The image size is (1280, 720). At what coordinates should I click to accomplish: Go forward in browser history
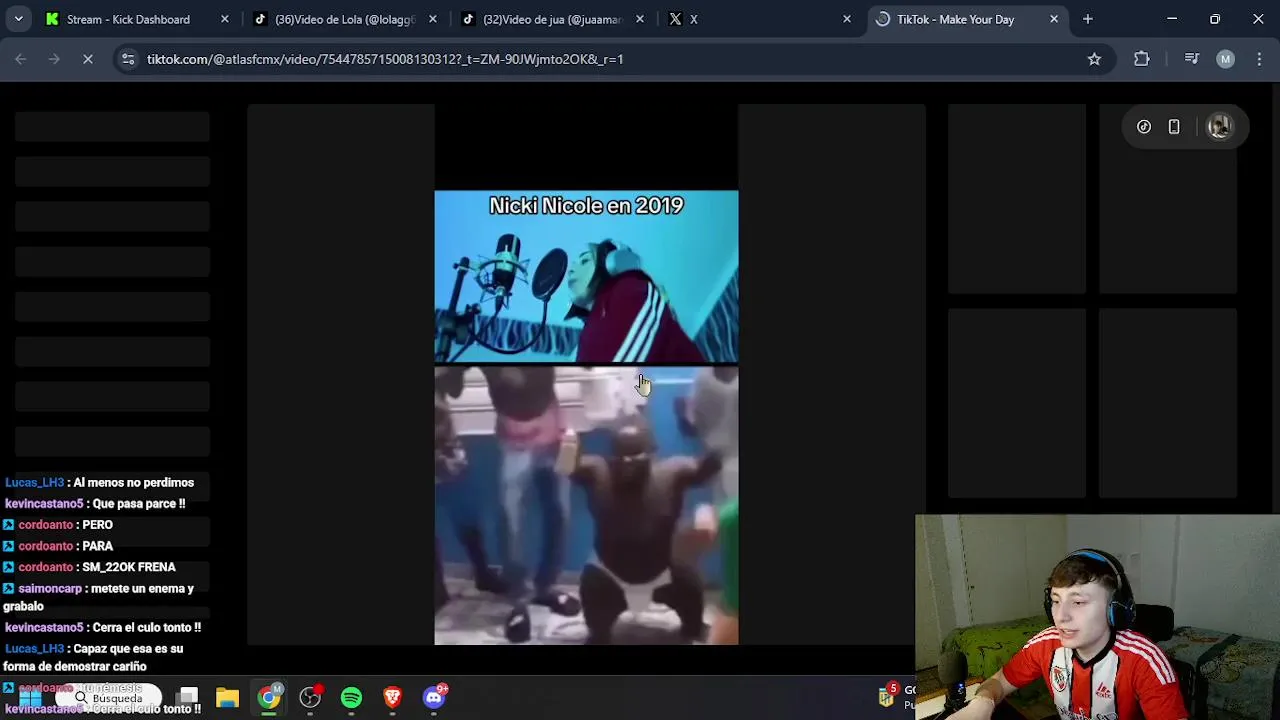[x=54, y=59]
